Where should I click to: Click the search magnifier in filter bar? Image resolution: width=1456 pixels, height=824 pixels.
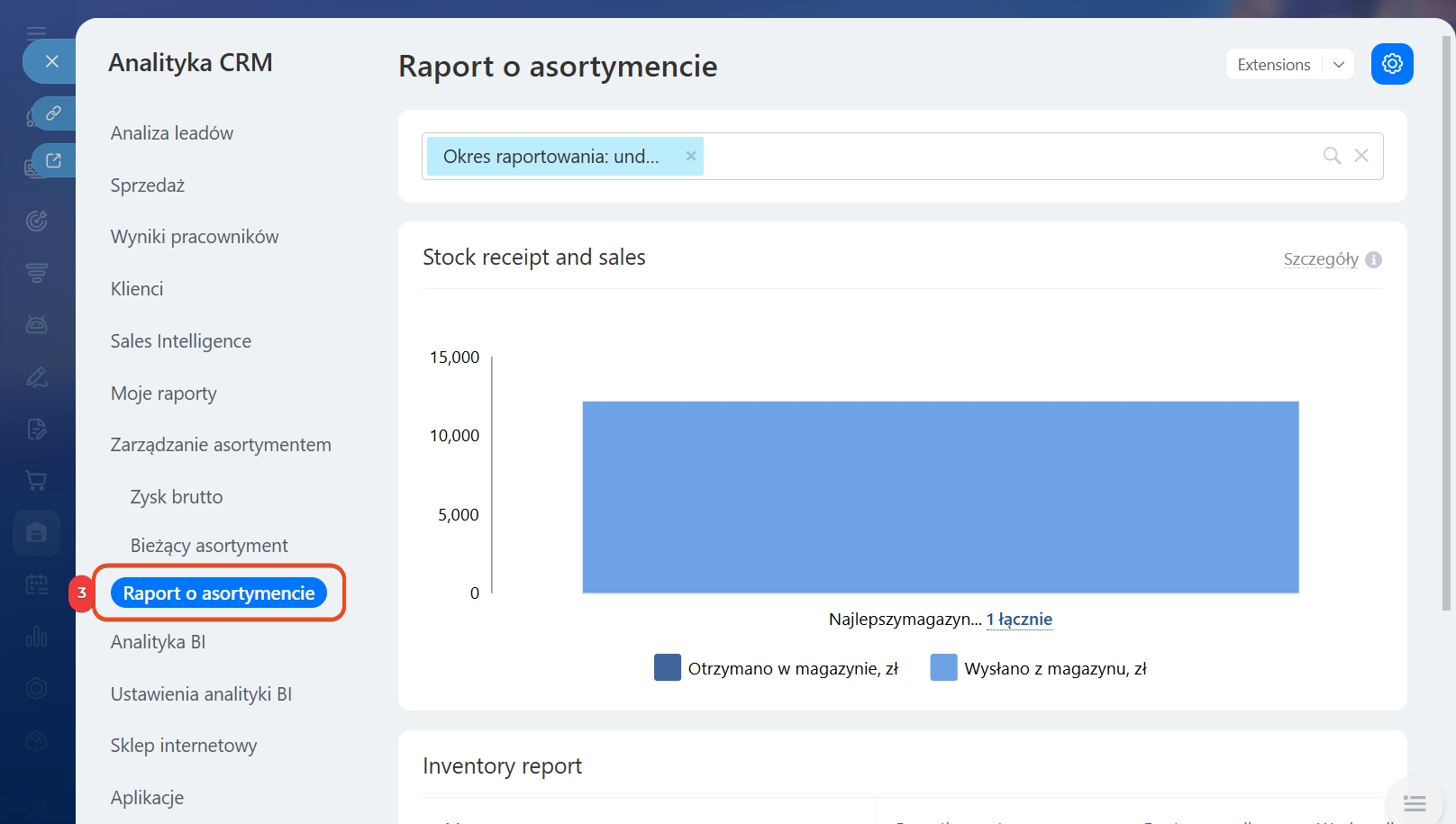click(1331, 156)
